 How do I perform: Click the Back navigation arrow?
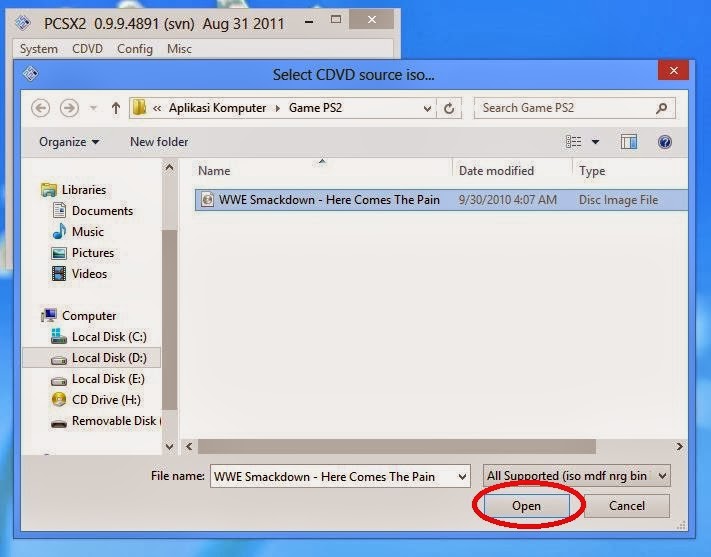coord(40,108)
